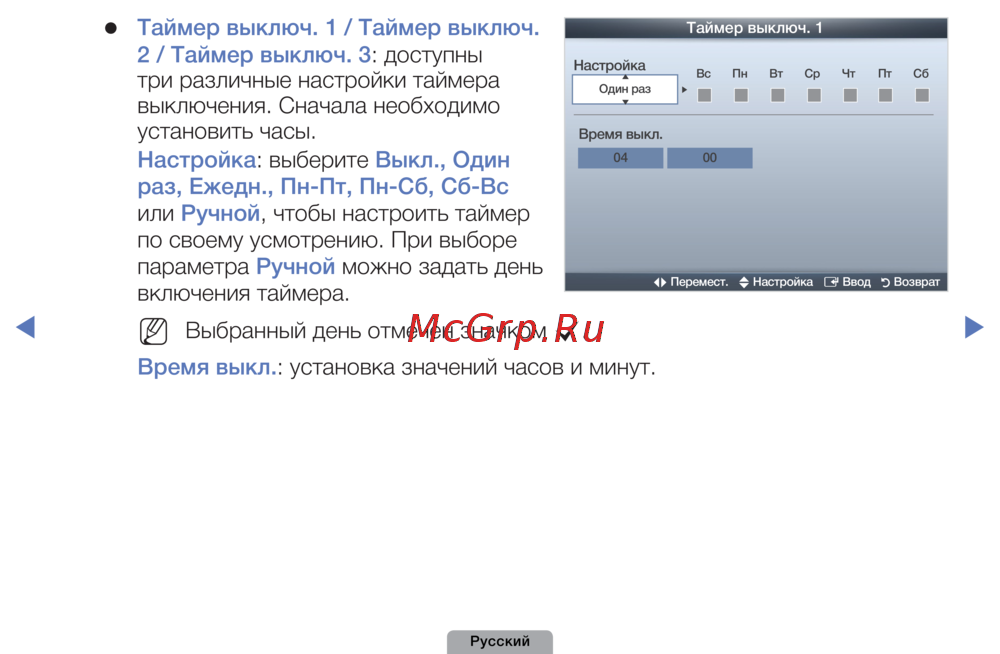Click the Настройка up-down arrows icon
The image size is (1000, 654).
click(x=744, y=283)
